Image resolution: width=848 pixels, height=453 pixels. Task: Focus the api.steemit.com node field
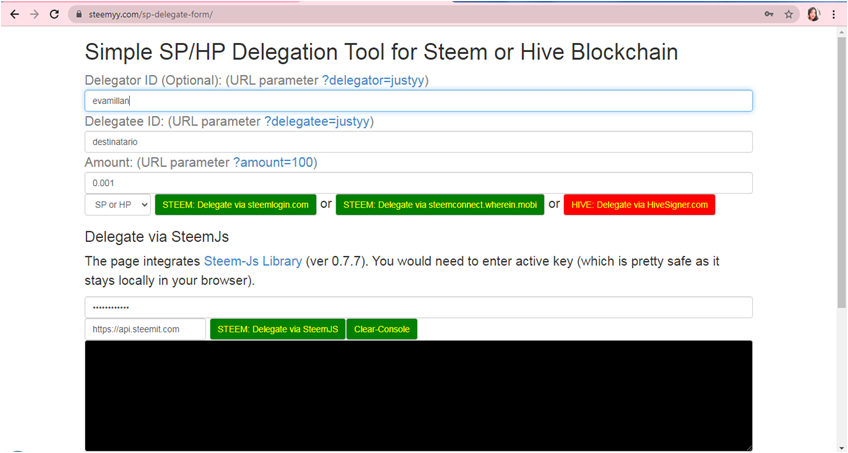(x=145, y=329)
